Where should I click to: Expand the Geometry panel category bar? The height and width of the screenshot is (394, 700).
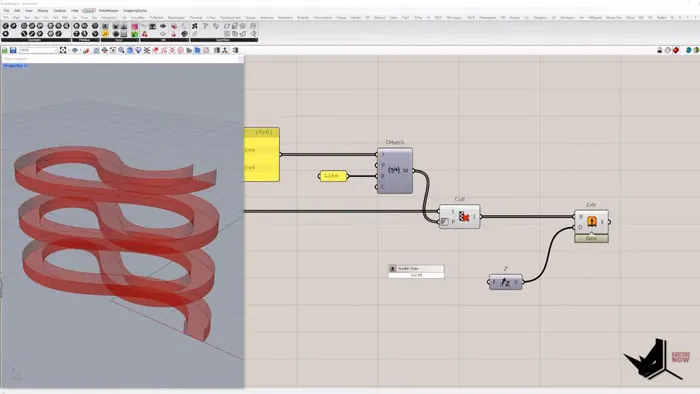pos(36,40)
